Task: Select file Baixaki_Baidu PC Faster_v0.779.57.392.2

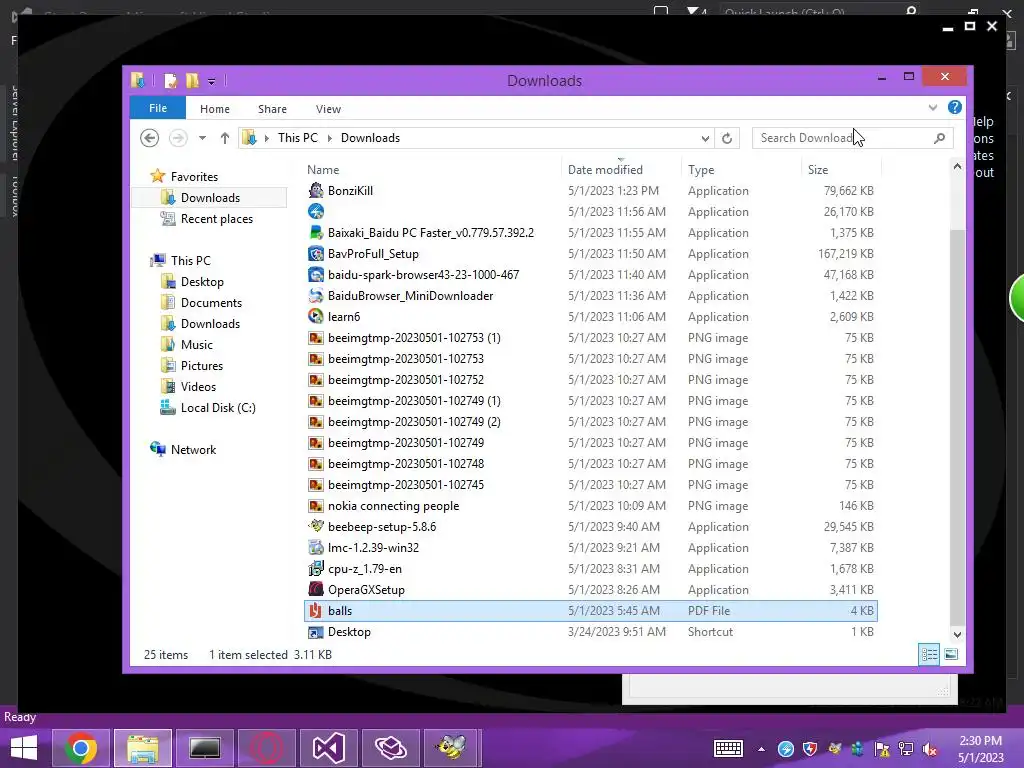Action: 431,232
